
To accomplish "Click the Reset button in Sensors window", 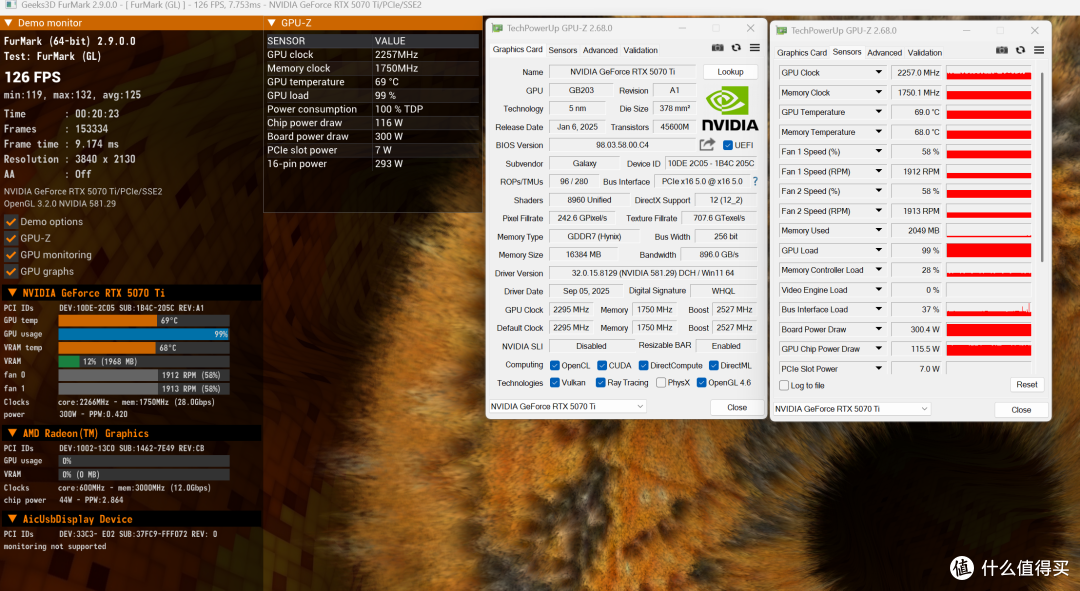I will [x=1026, y=385].
